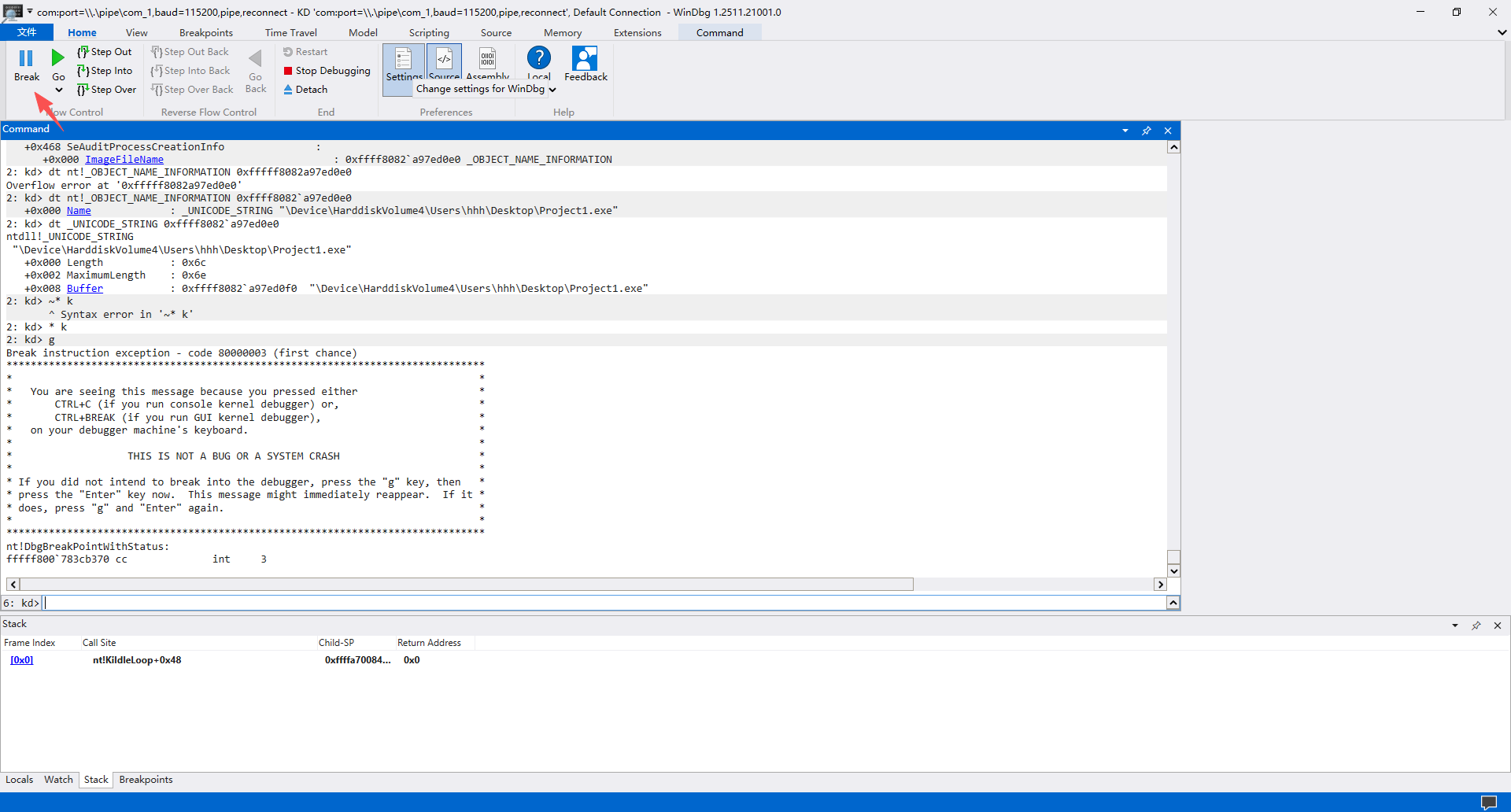This screenshot has height=812, width=1511.
Task: Open Local Help question mark icon
Action: [x=539, y=57]
